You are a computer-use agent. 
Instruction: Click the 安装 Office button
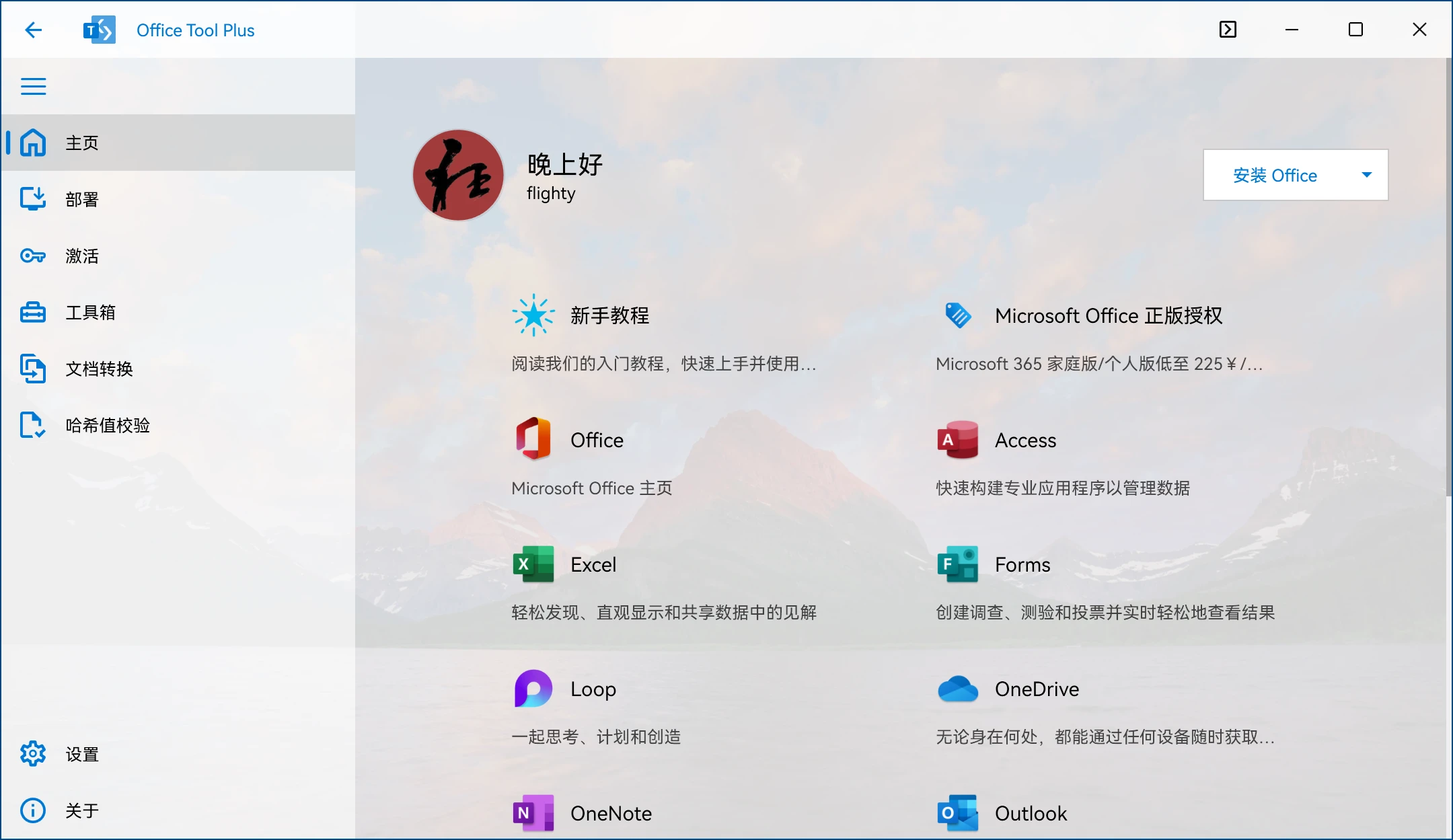pyautogui.click(x=1275, y=175)
